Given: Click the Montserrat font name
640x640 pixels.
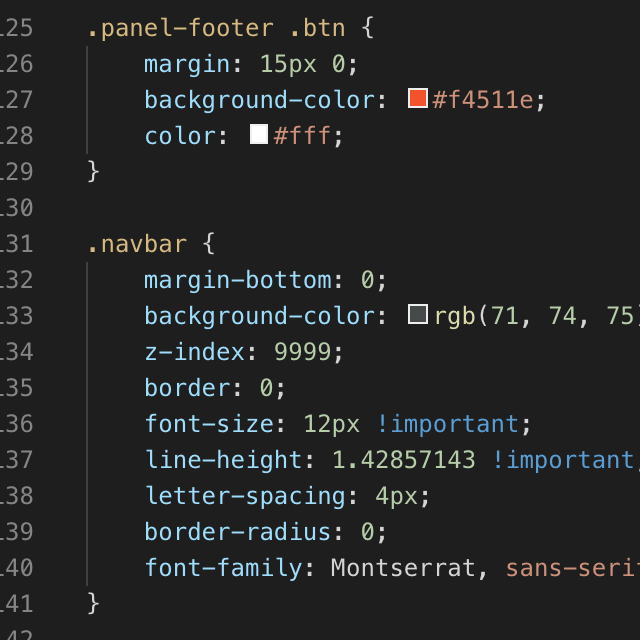Looking at the screenshot, I should click(403, 568).
